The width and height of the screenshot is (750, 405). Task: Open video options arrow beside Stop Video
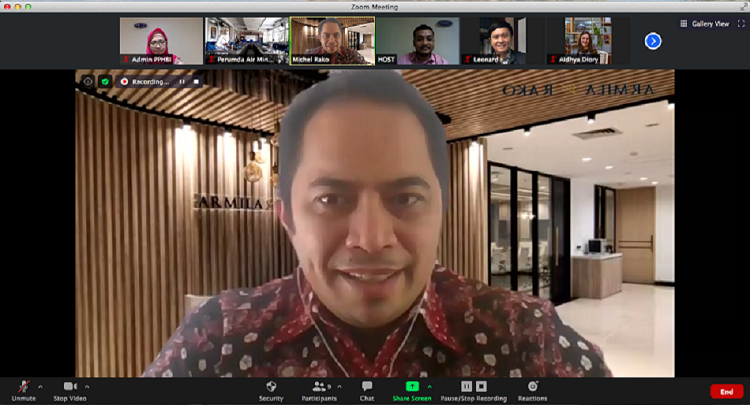pos(87,386)
